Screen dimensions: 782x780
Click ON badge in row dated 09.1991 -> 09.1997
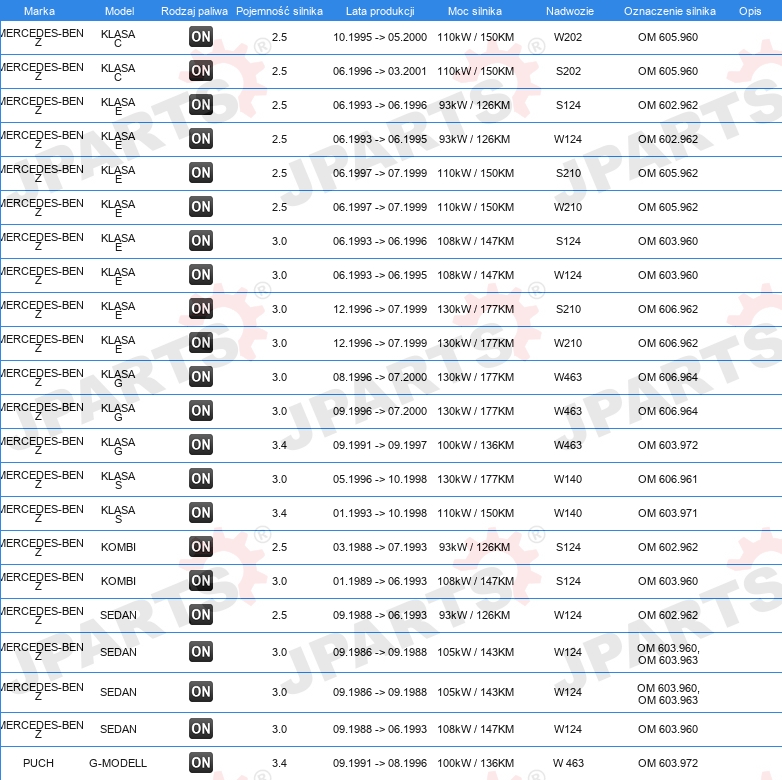tap(201, 445)
